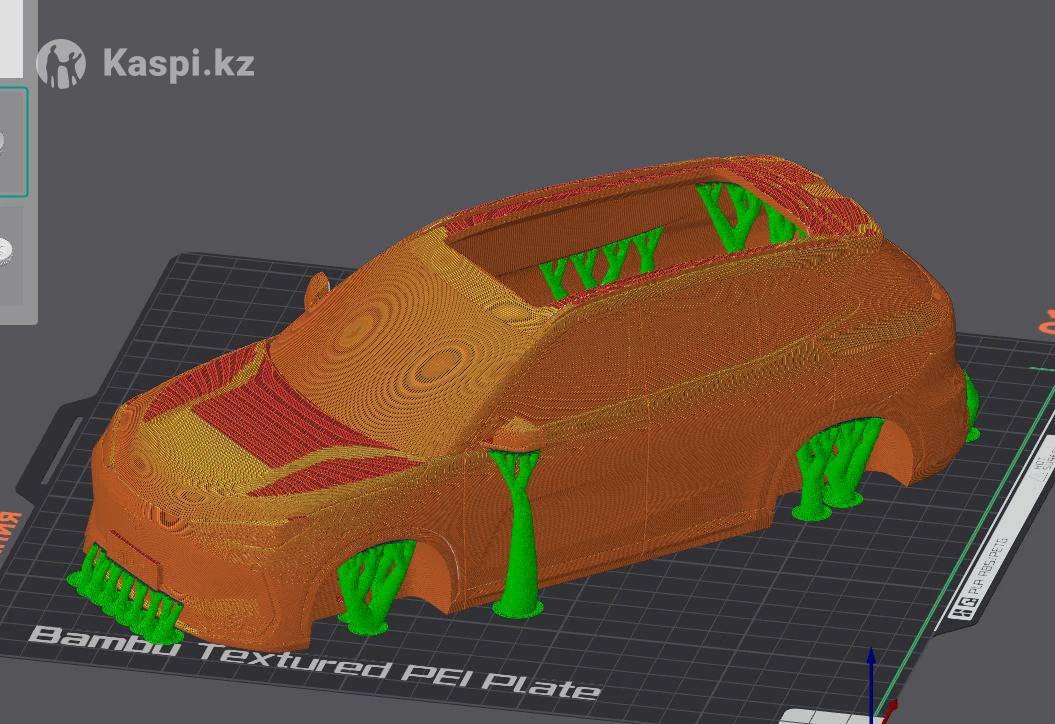Click the Kaspi.kz watermark text
This screenshot has width=1055, height=724.
click(x=178, y=64)
